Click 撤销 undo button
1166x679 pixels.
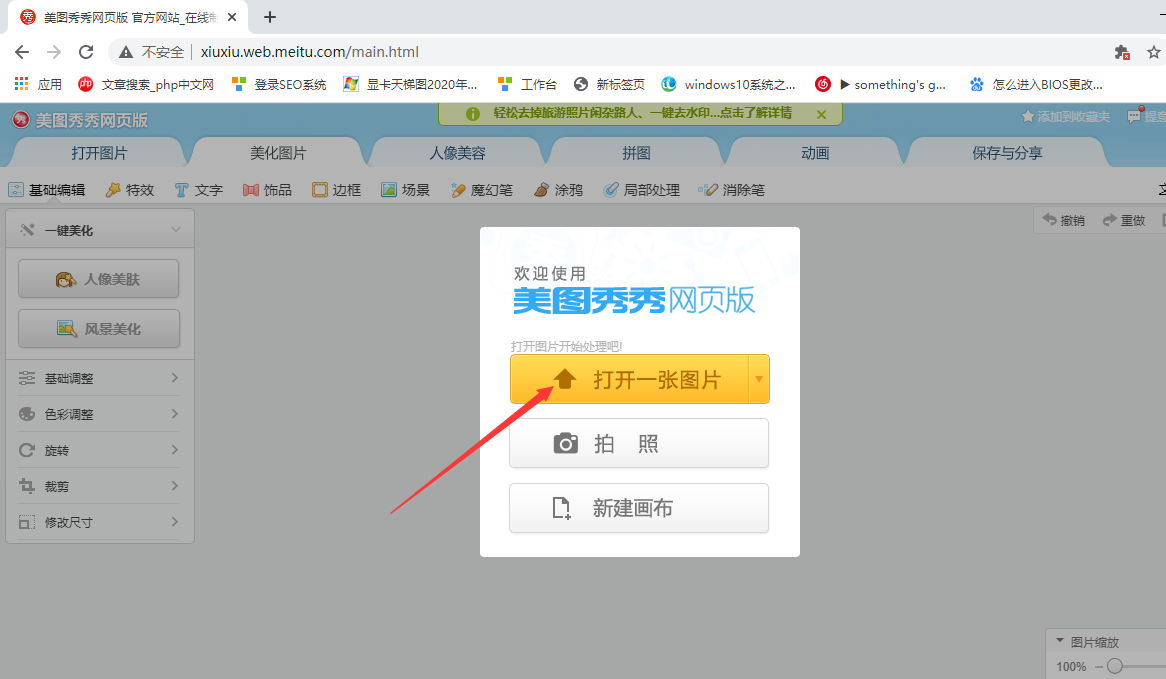click(1063, 220)
